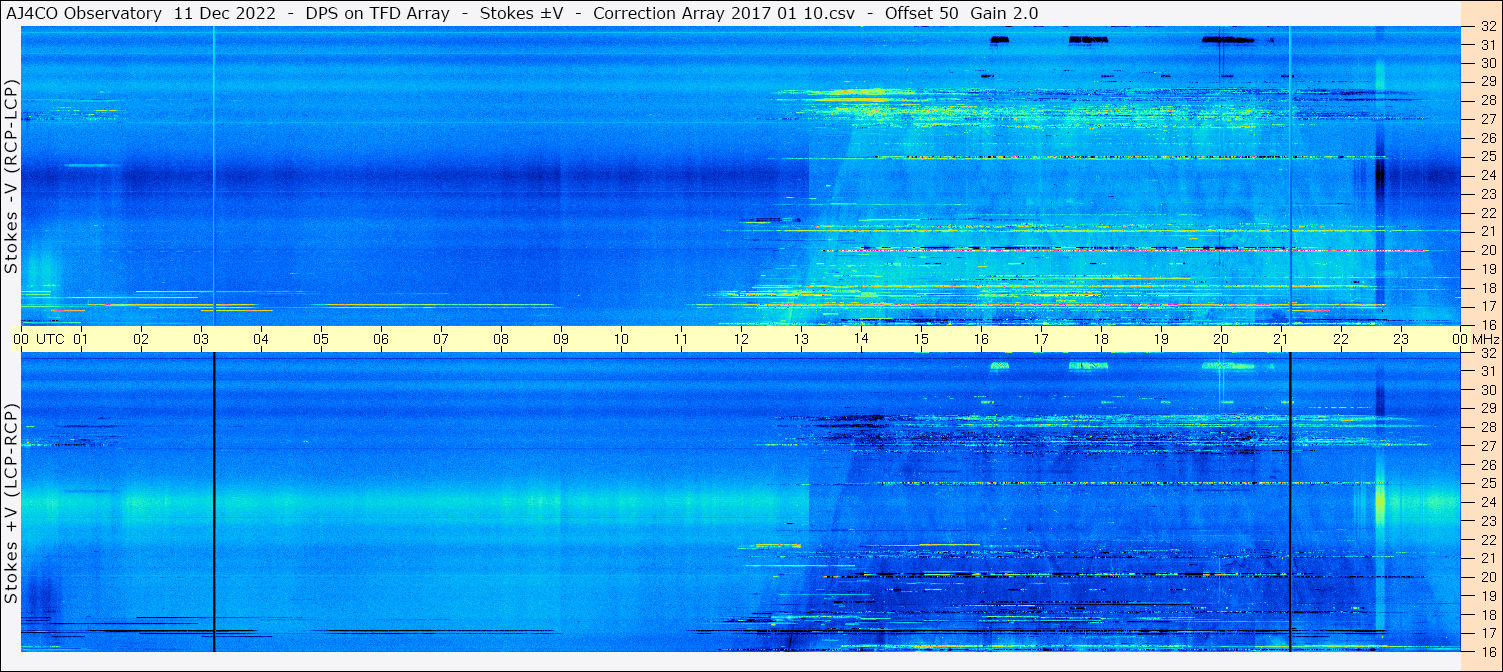This screenshot has height=672, width=1503.
Task: Select hour marker 22 on the time axis
Action: click(1341, 339)
